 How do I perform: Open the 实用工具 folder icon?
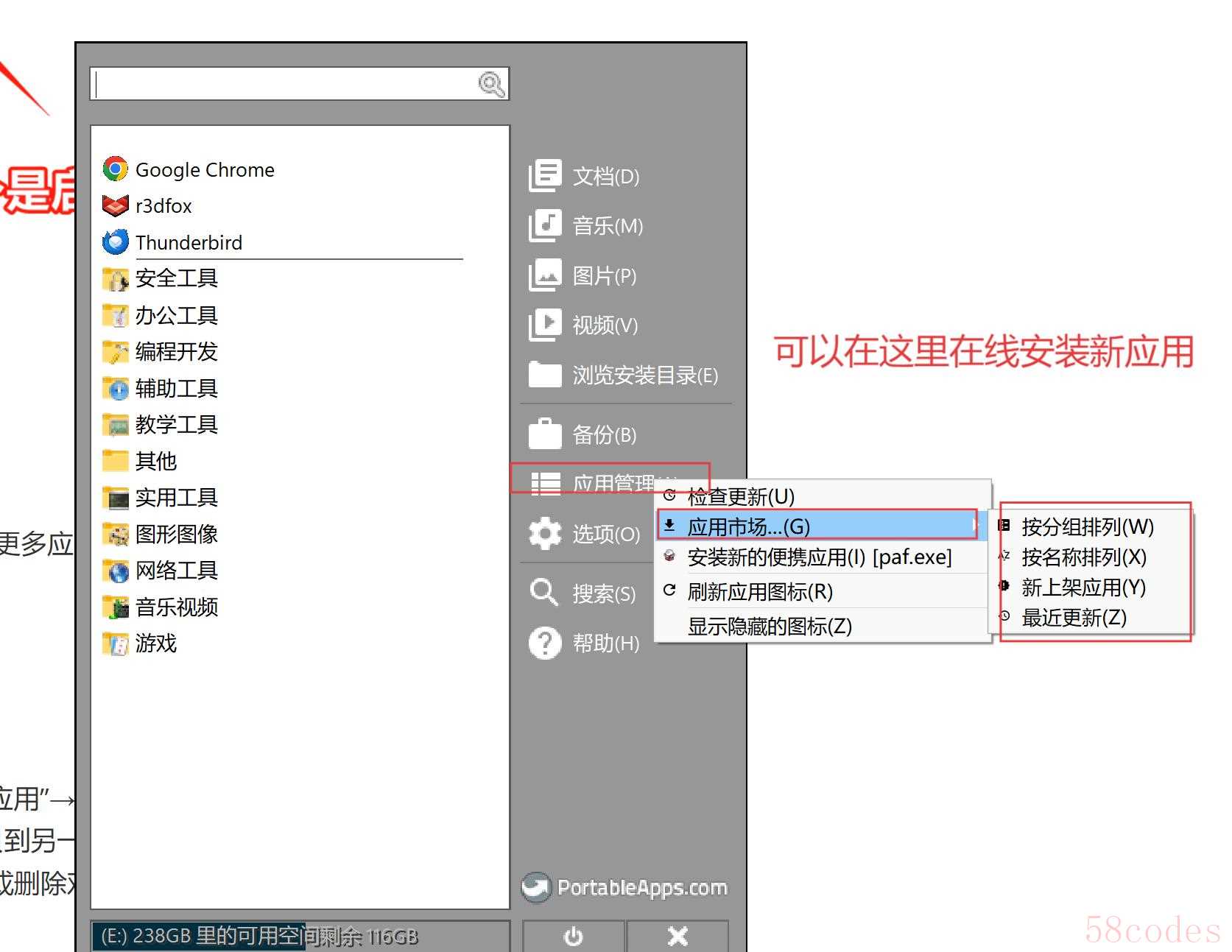pos(115,497)
